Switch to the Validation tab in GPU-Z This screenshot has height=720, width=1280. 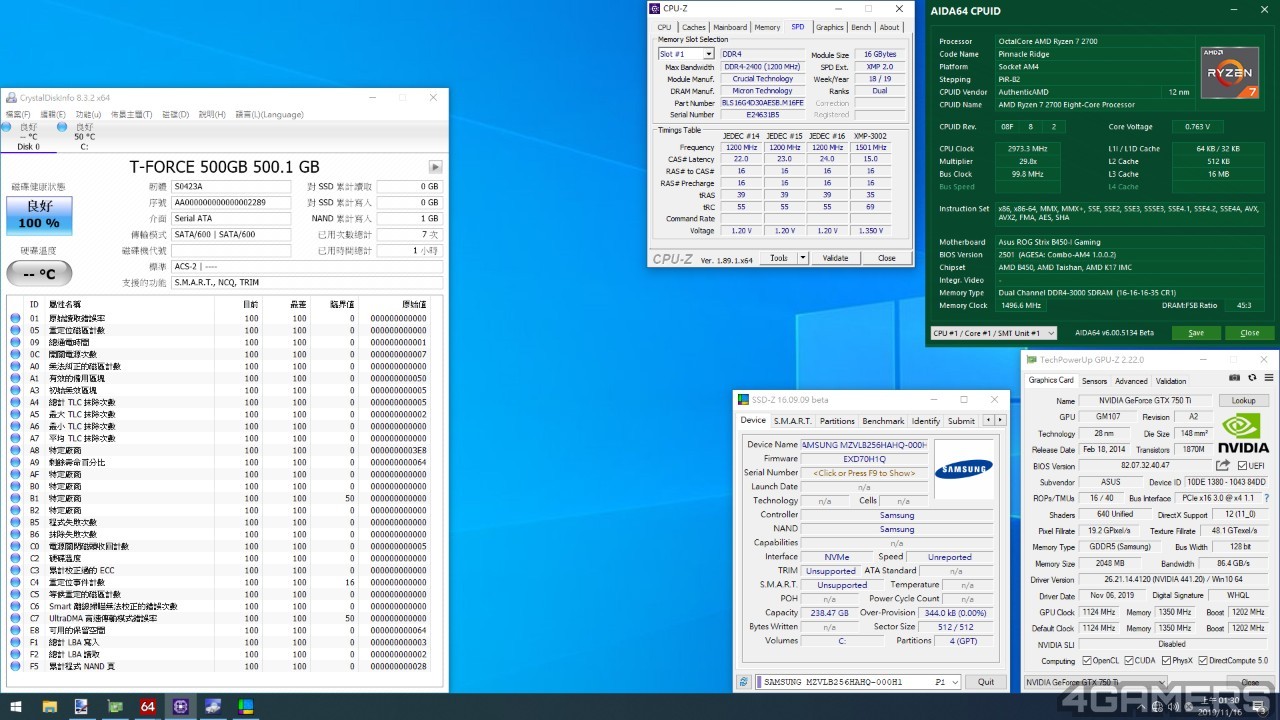coord(1171,381)
